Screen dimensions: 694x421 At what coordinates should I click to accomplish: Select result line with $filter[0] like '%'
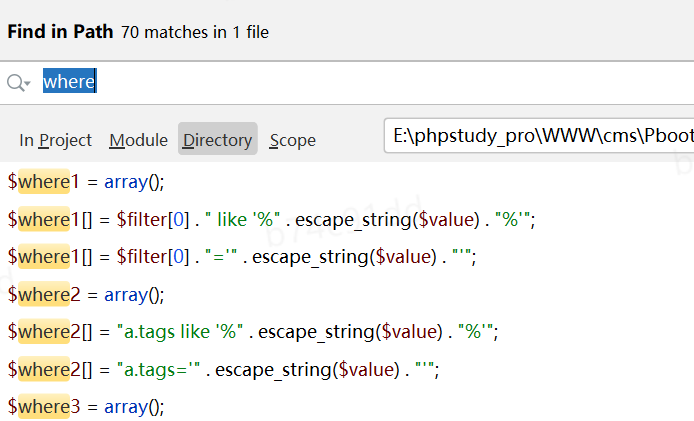[271, 219]
